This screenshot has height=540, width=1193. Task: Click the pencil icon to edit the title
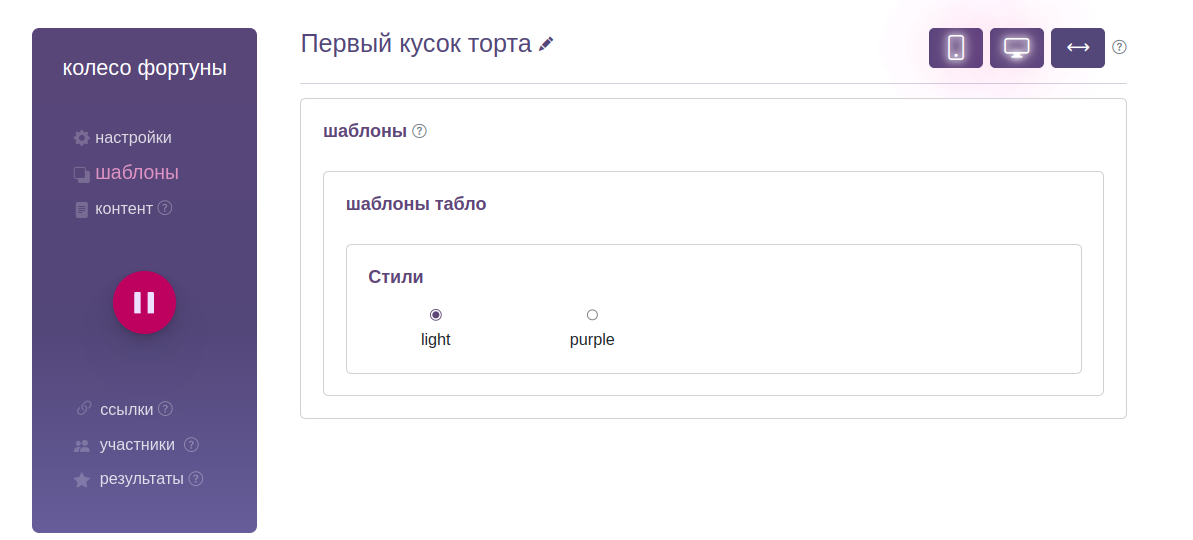point(546,44)
